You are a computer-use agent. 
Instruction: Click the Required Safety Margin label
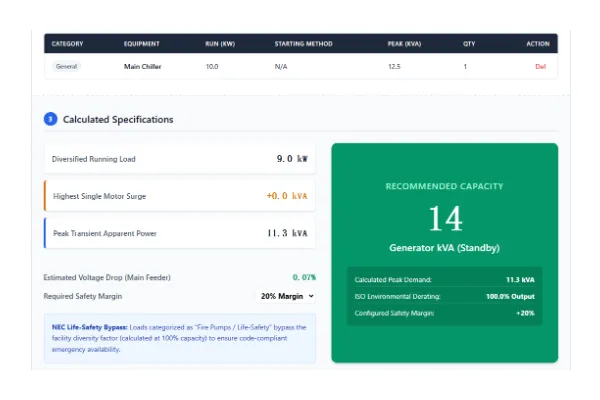click(x=83, y=296)
